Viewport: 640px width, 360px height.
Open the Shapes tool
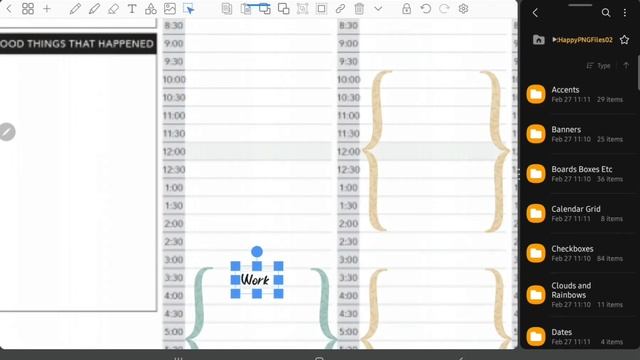pyautogui.click(x=151, y=9)
